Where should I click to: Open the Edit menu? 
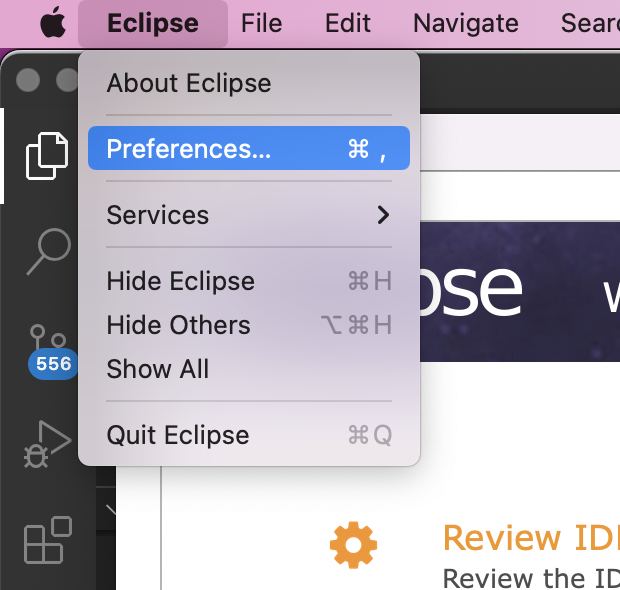coord(348,23)
